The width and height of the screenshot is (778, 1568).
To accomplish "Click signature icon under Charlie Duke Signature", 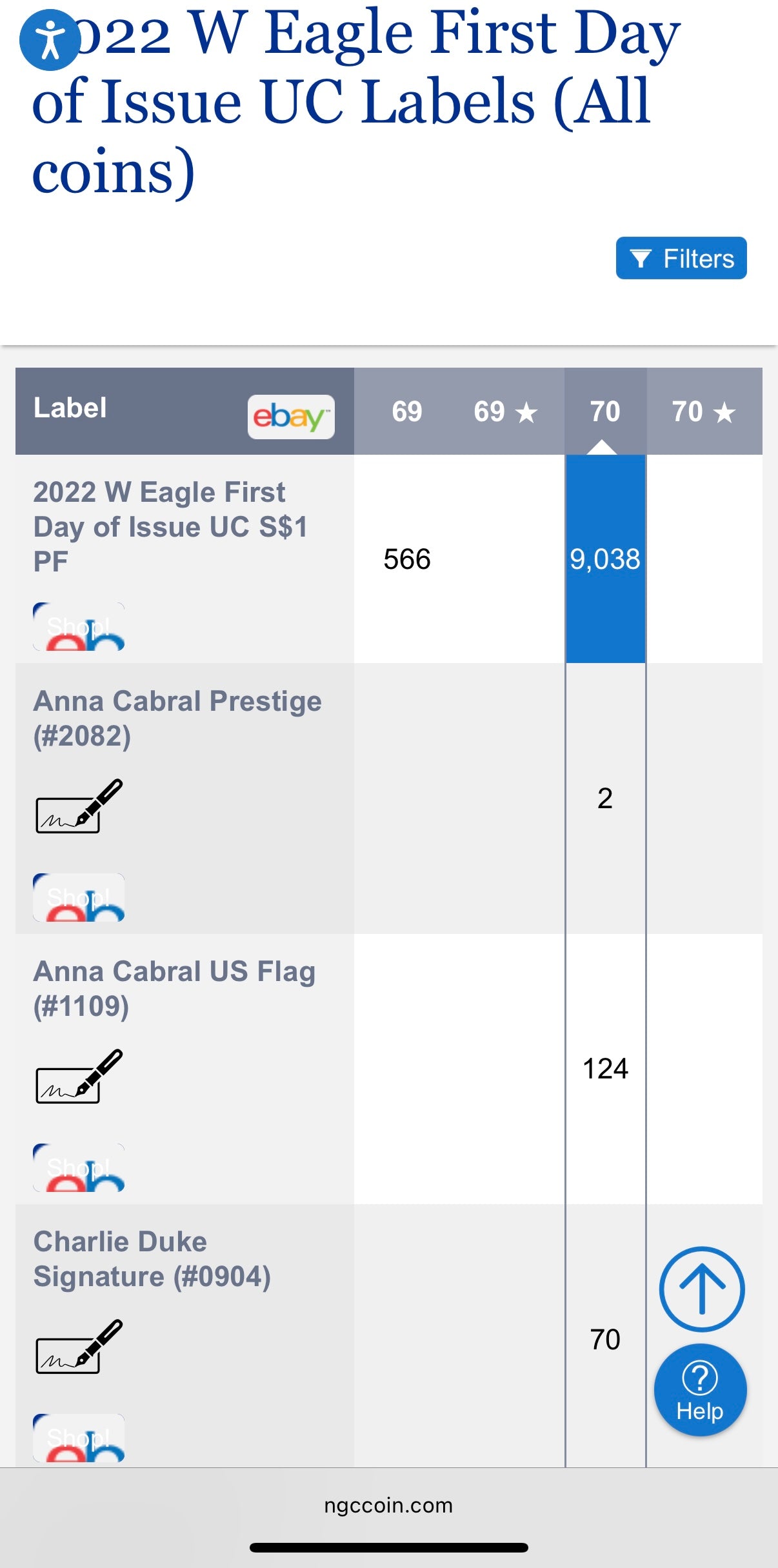I will (79, 1347).
